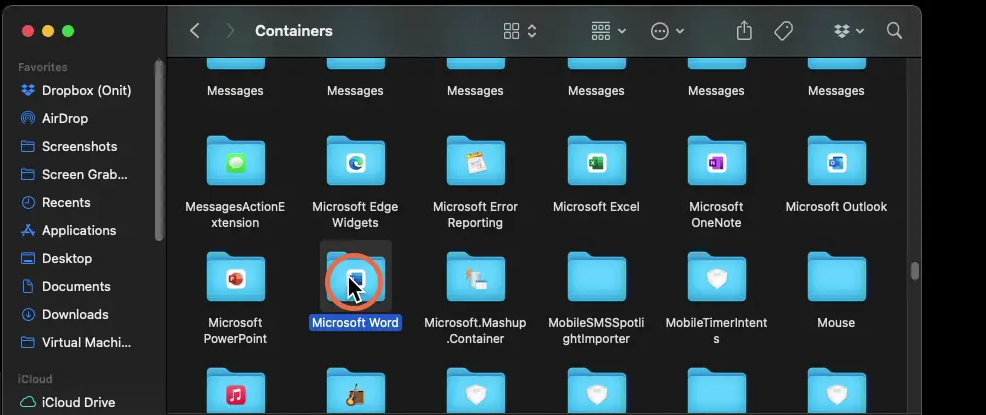The height and width of the screenshot is (415, 986).
Task: Change the view mode with the icon-grid switcher
Action: pos(519,31)
